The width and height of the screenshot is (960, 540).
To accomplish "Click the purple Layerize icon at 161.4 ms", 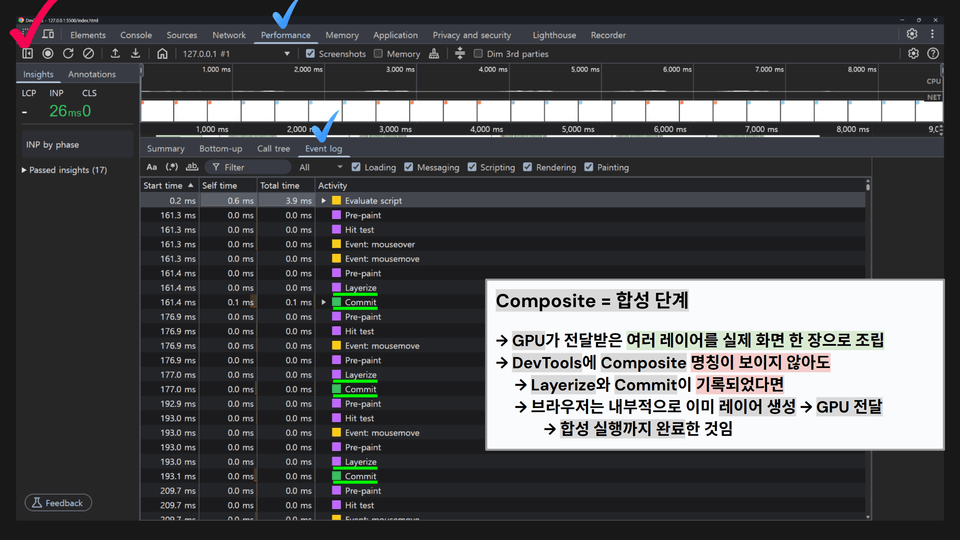I will [336, 288].
